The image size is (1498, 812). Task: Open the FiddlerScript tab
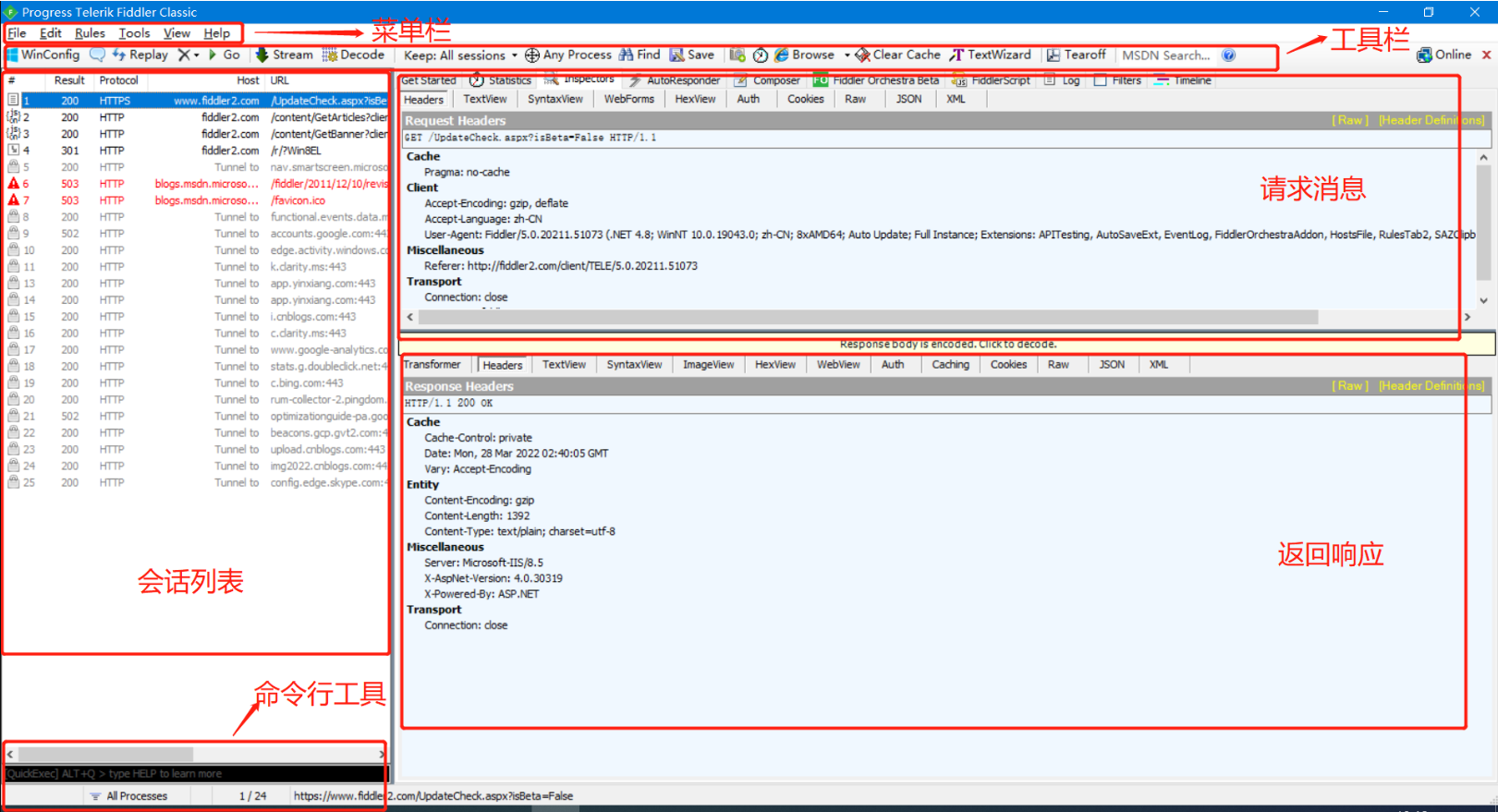pyautogui.click(x=991, y=81)
